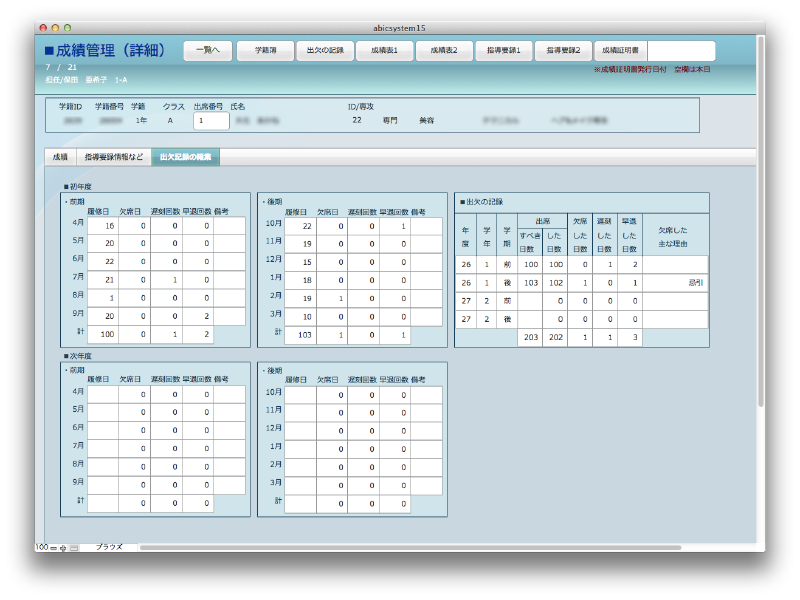Image resolution: width=800 pixels, height=600 pixels.
Task: Click the zoom in icon in status bar
Action: point(63,548)
